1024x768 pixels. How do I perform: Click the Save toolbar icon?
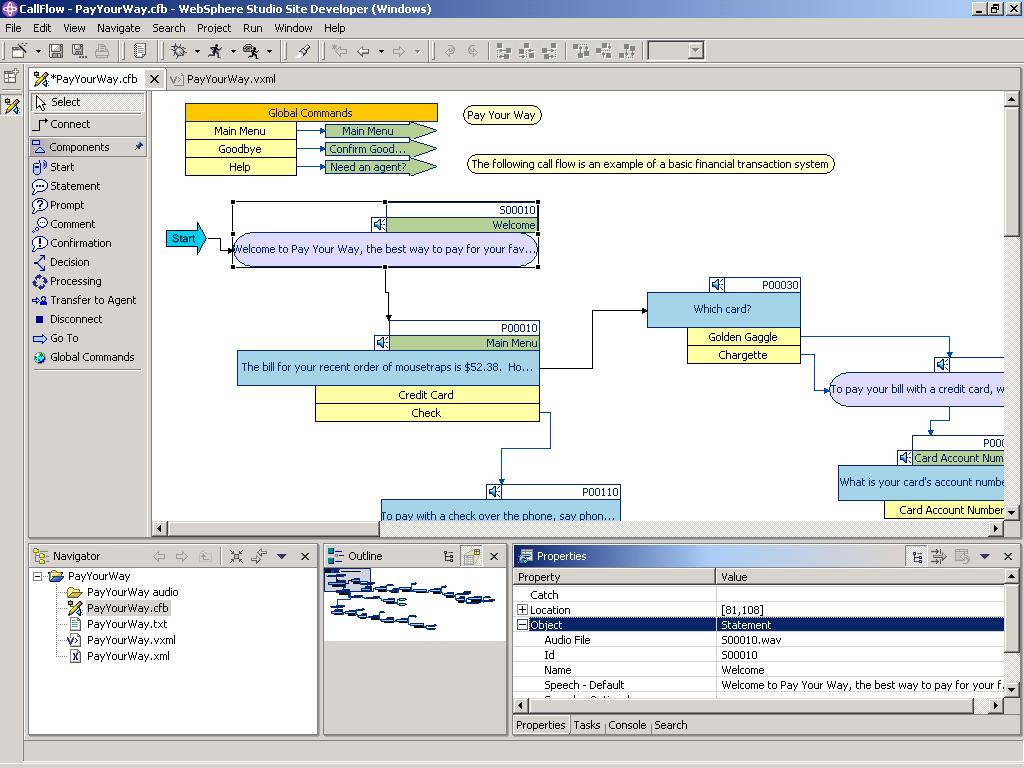(x=56, y=51)
